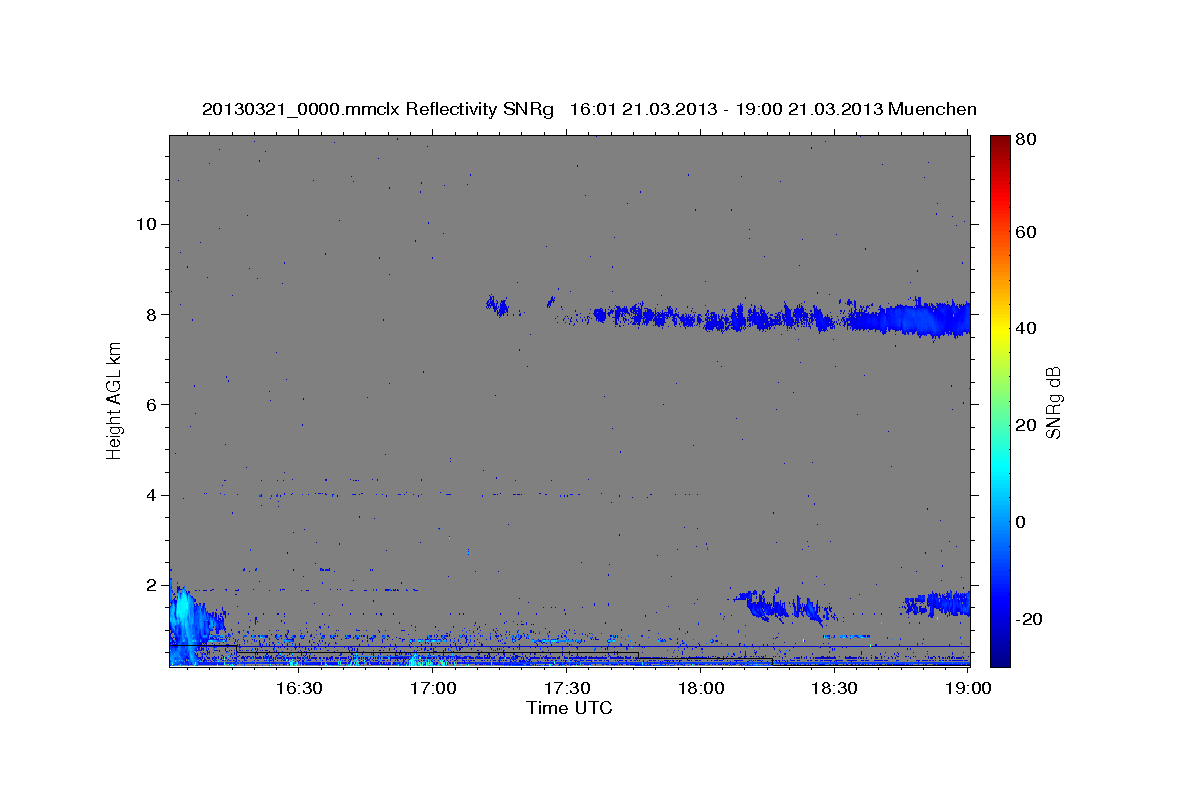Click the 'Time UTC' x-axis label
This screenshot has height=800, width=1200.
569,708
